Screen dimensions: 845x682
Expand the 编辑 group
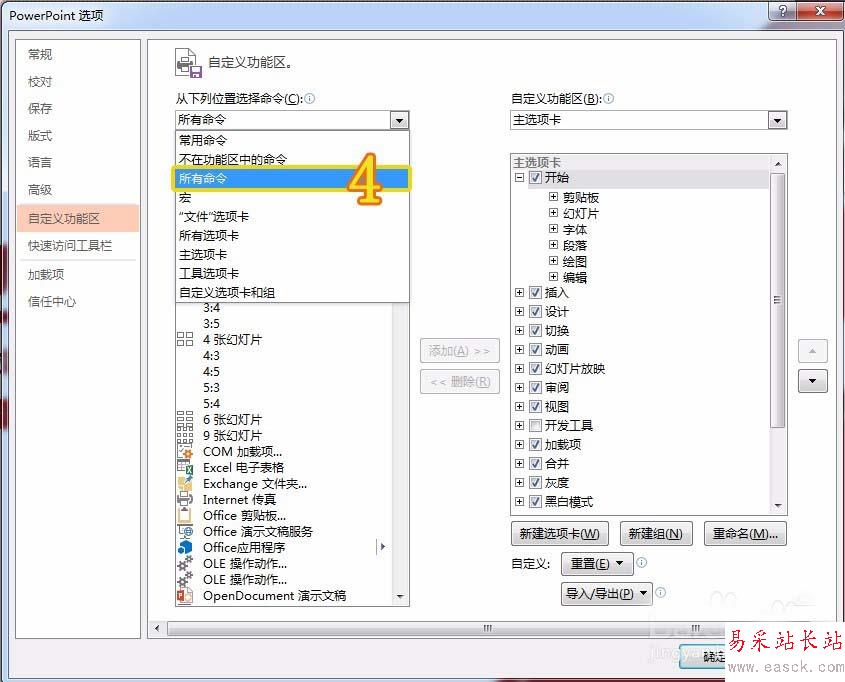pos(553,276)
